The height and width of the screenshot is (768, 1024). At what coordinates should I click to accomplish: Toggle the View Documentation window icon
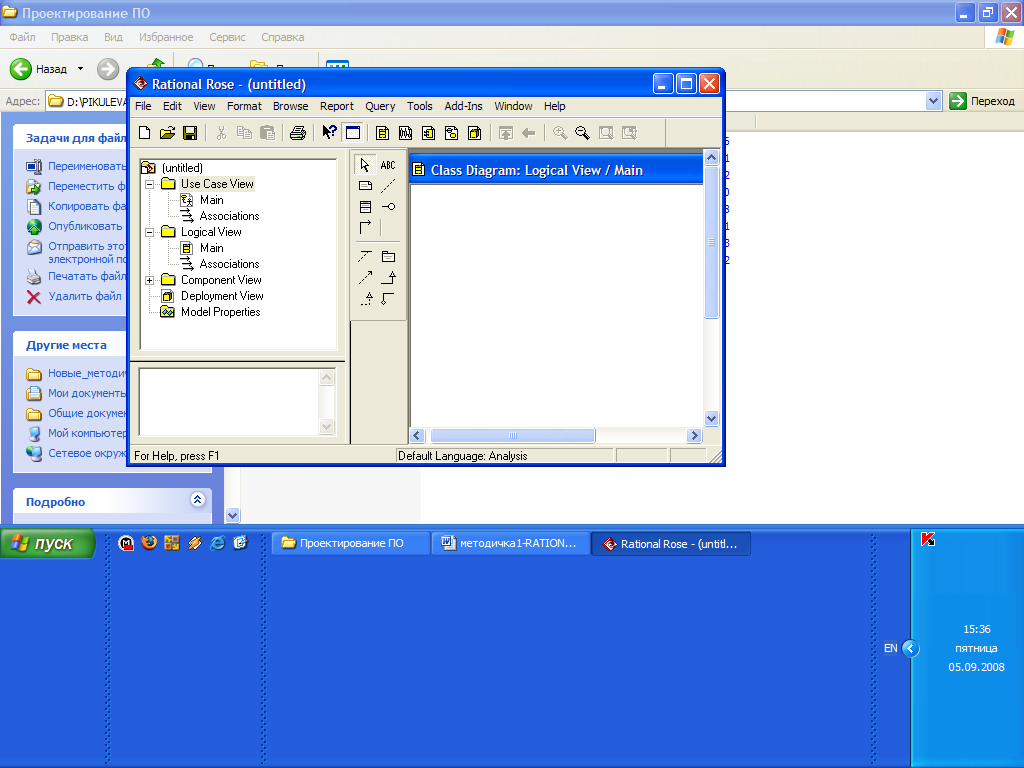click(353, 133)
